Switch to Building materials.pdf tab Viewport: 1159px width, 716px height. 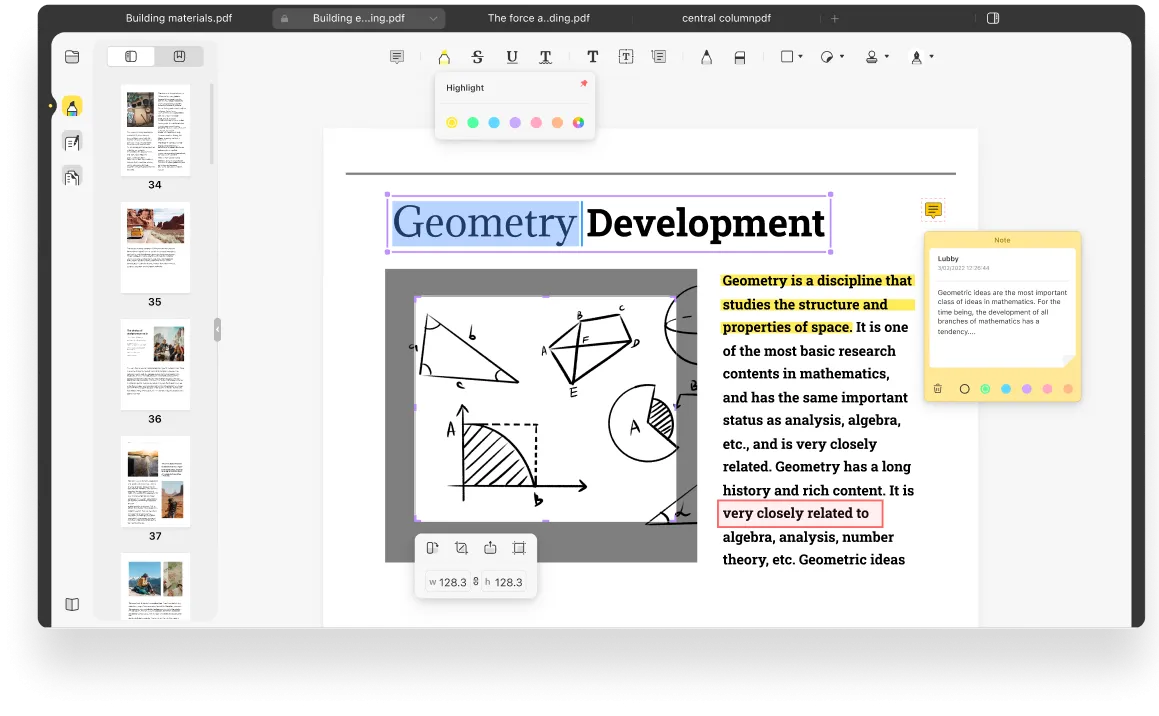[179, 18]
